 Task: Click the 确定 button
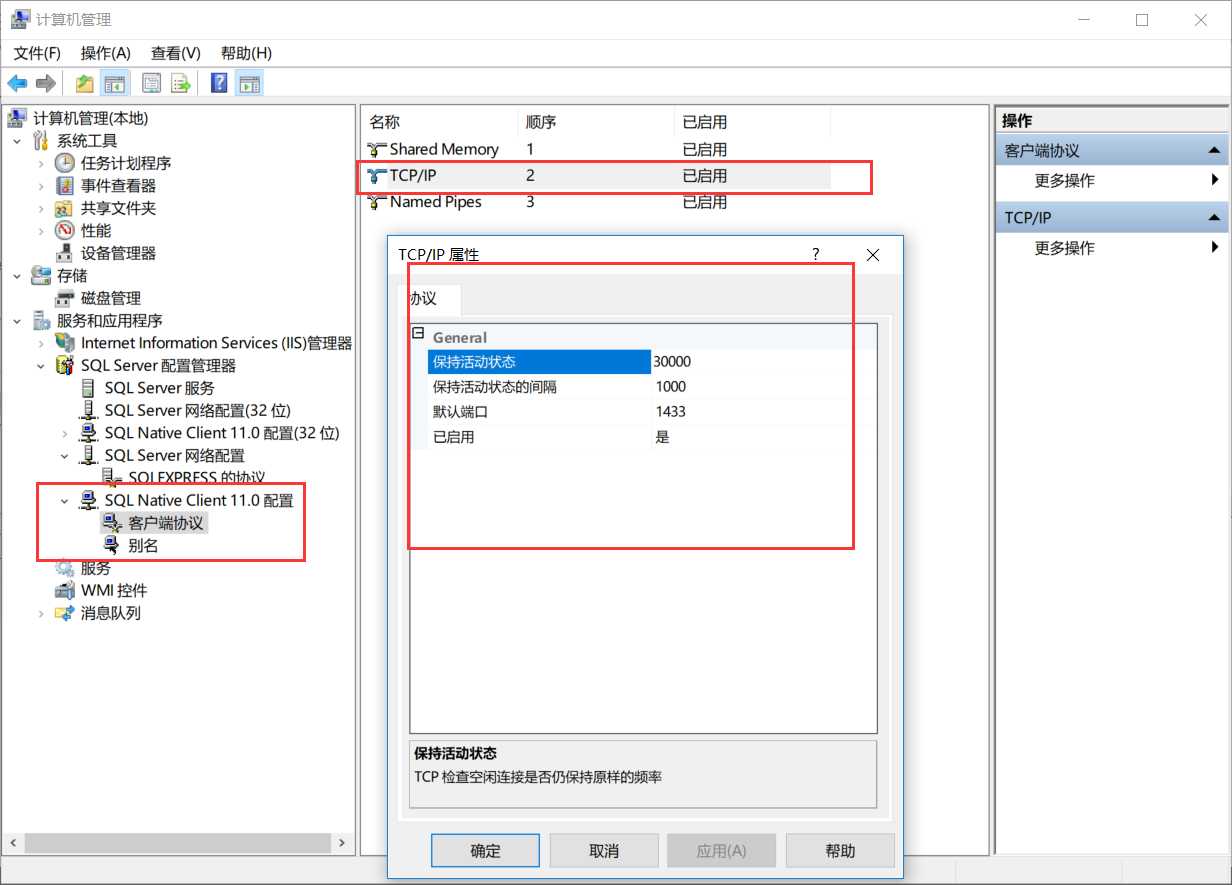tap(485, 851)
